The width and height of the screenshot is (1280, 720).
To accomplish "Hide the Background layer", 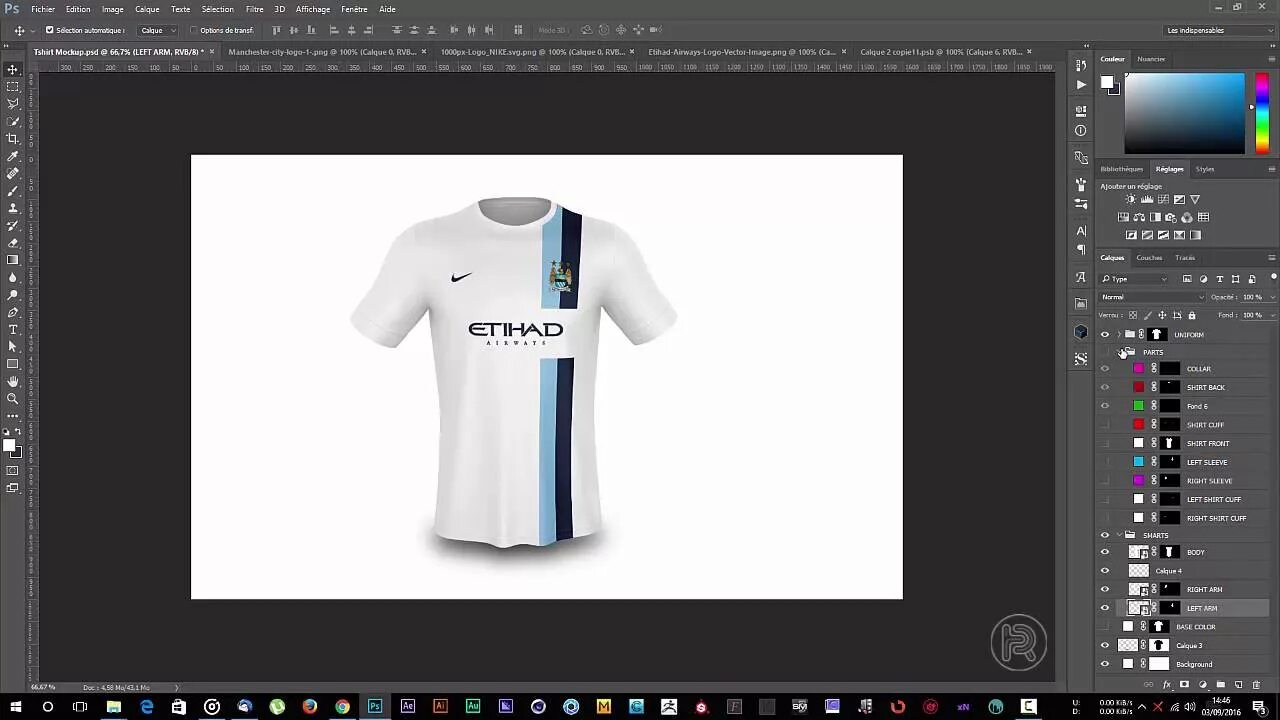I will point(1105,664).
